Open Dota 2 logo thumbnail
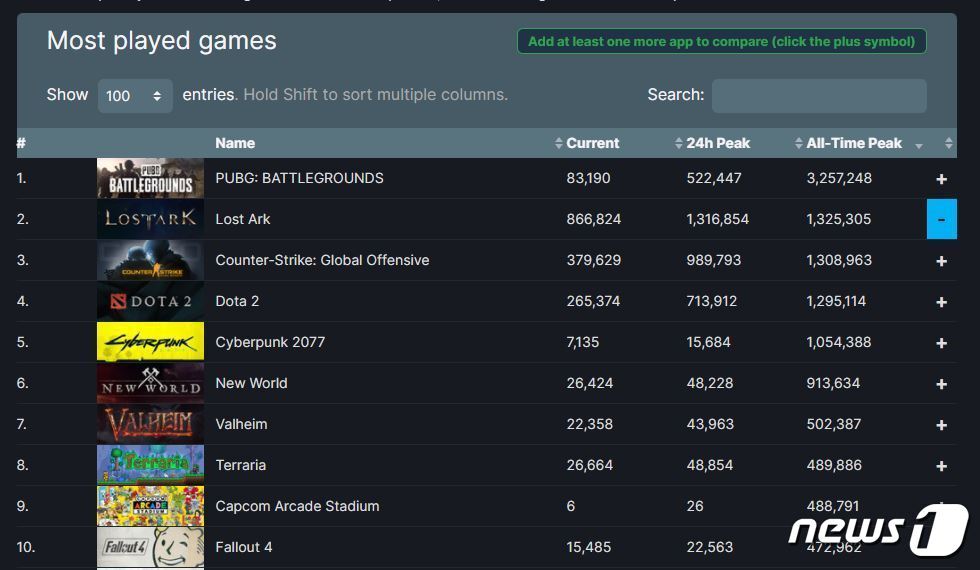Screen dimensions: 980x570 pyautogui.click(x=150, y=301)
